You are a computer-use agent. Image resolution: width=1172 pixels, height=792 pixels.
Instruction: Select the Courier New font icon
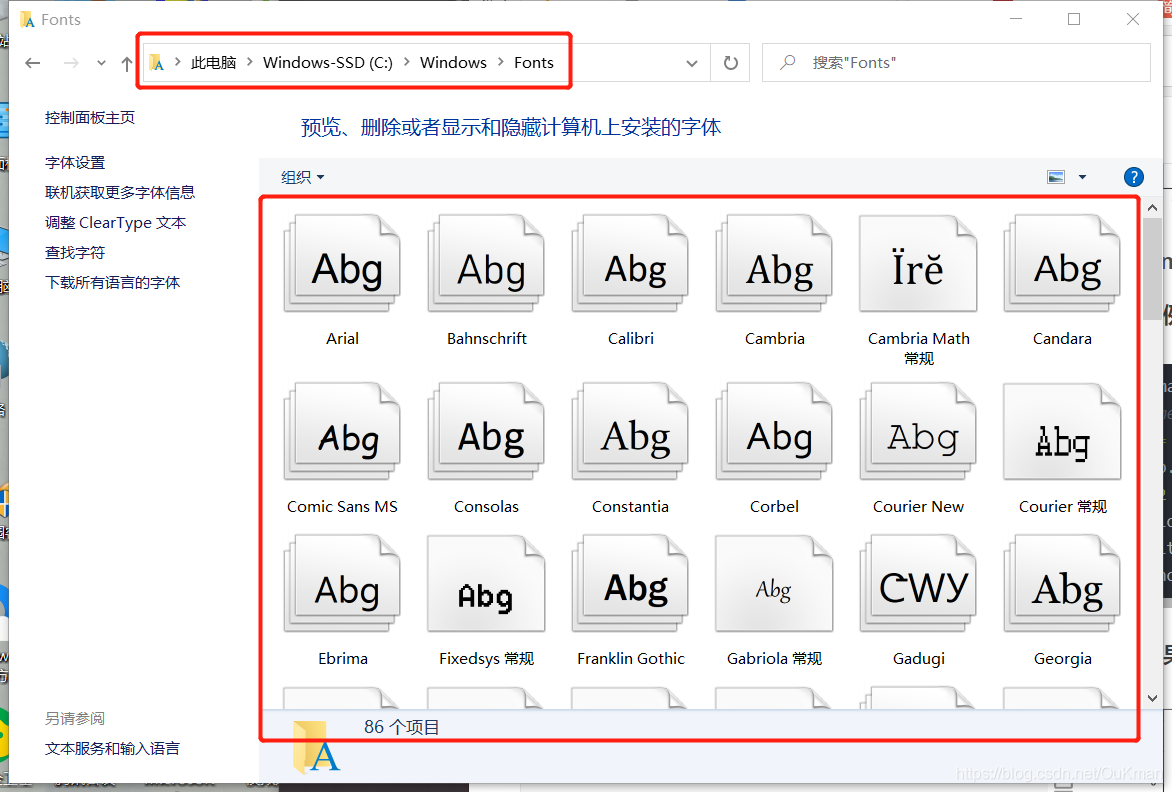919,432
